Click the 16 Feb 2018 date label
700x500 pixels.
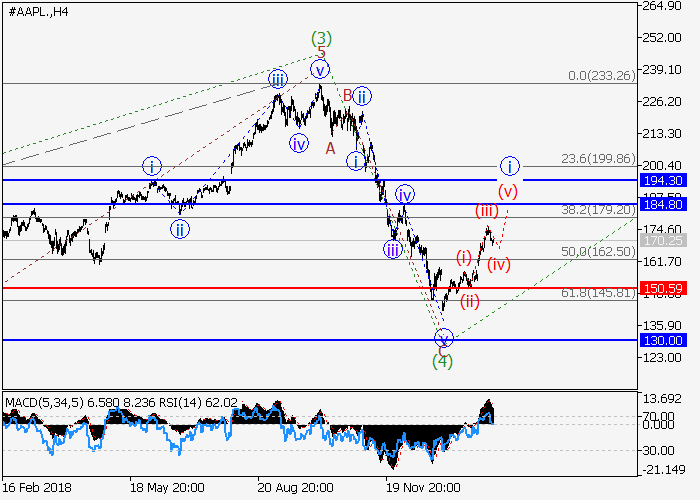[x=37, y=487]
